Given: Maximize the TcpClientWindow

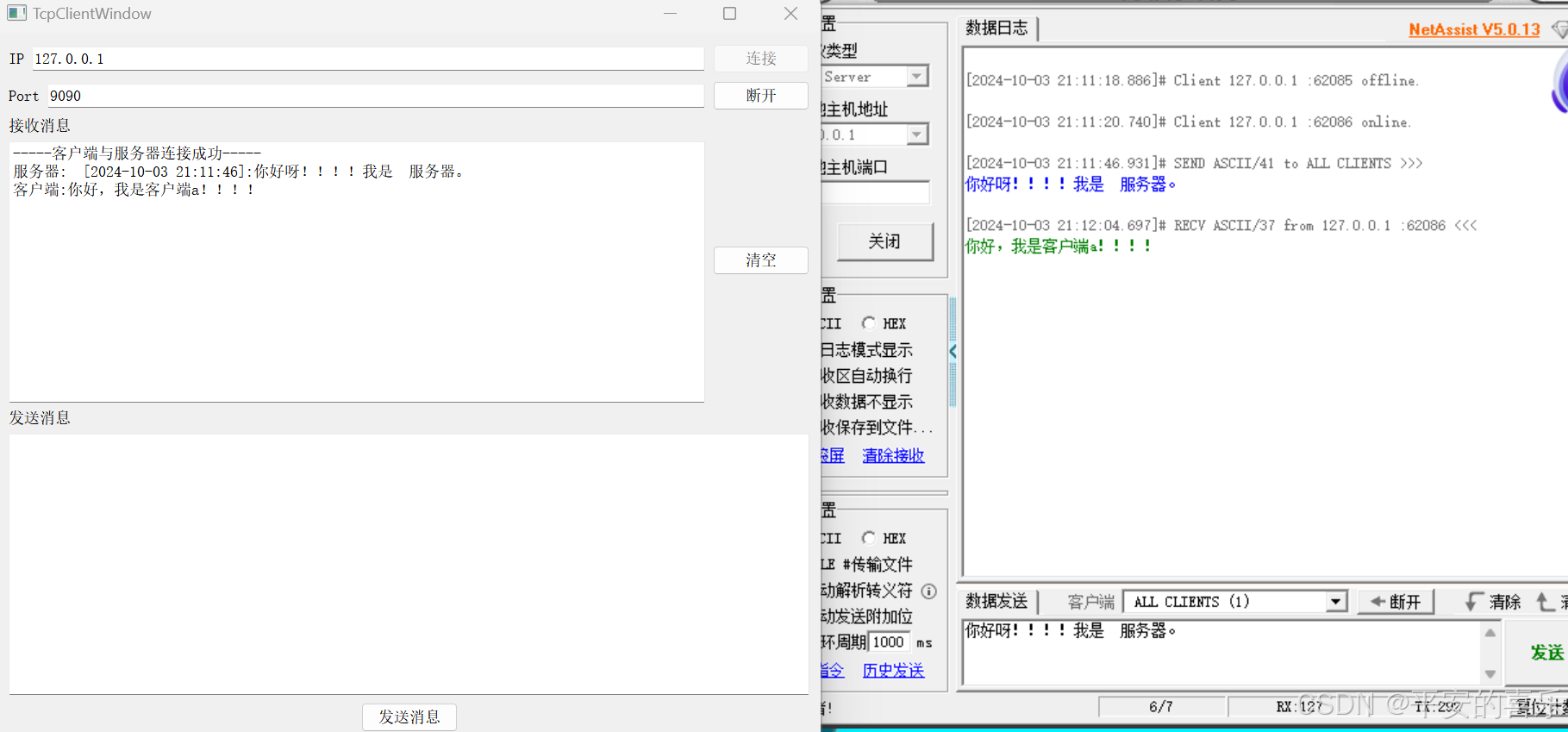Looking at the screenshot, I should (x=729, y=13).
